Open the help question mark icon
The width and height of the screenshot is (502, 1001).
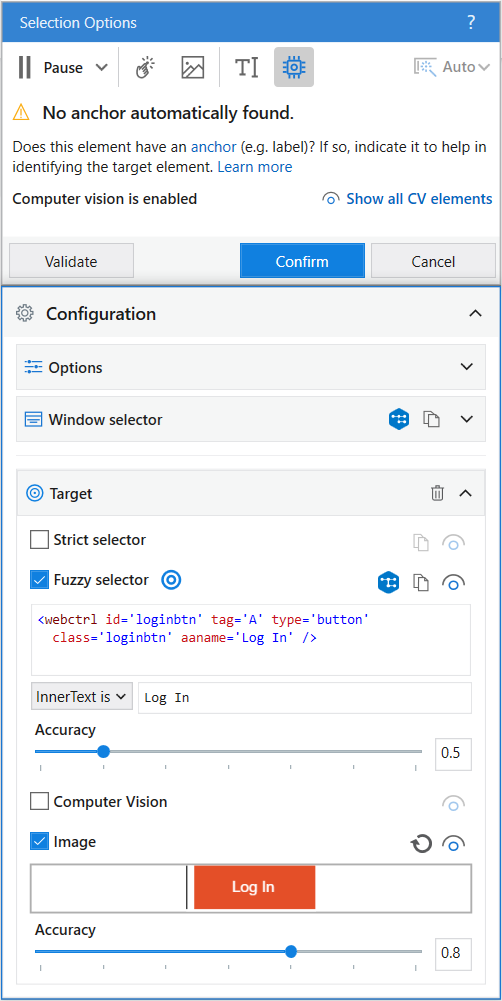(471, 23)
